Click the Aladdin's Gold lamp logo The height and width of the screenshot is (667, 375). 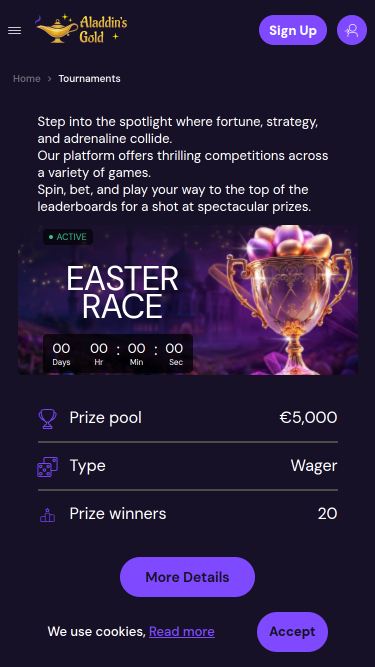(81, 29)
